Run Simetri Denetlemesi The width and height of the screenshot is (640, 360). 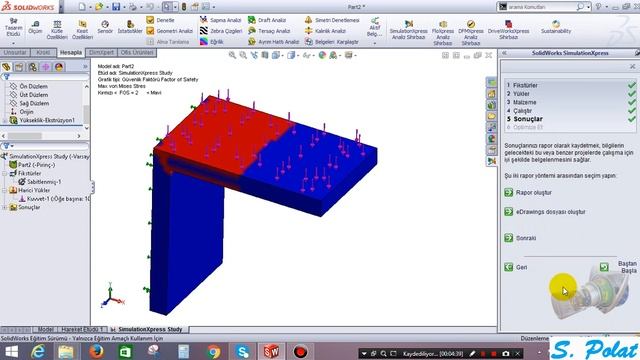point(332,20)
